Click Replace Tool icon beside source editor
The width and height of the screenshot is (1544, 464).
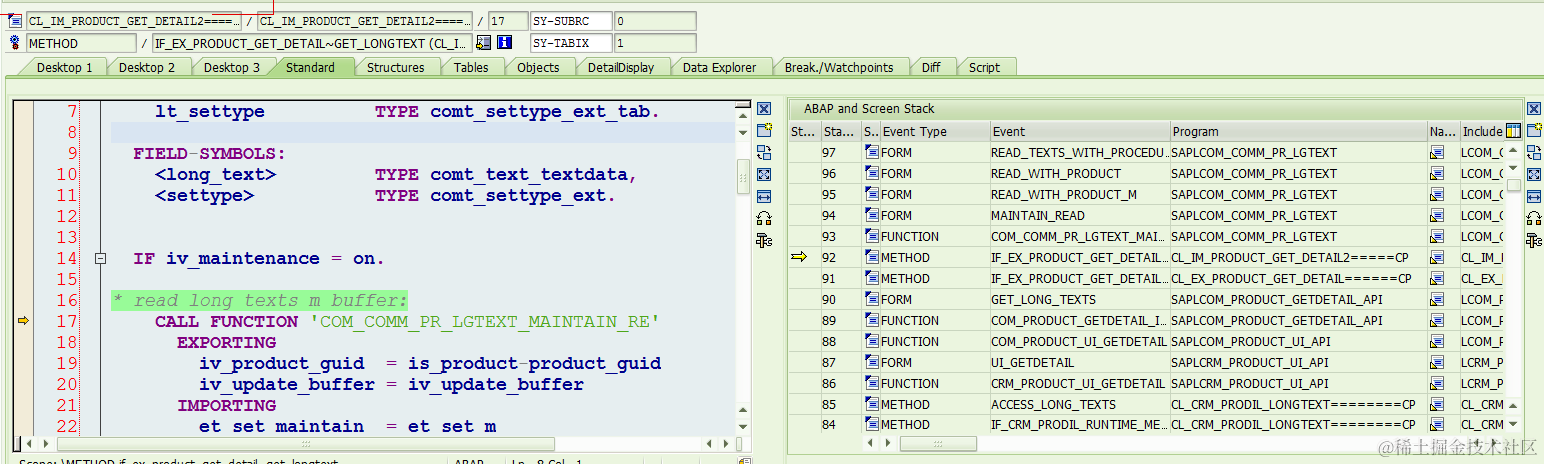764,152
